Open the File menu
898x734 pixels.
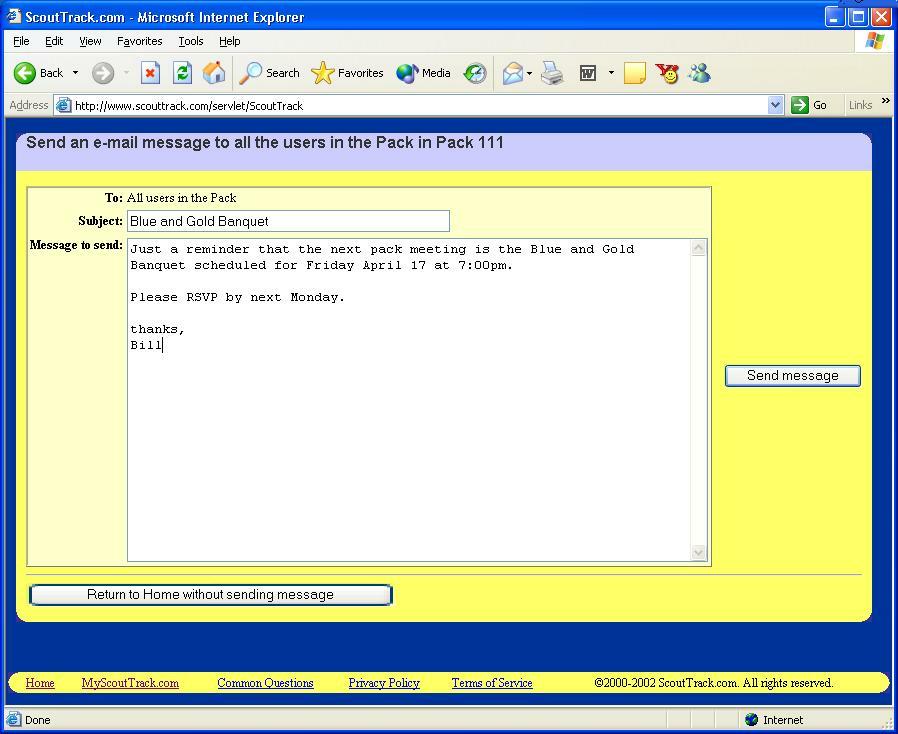(21, 41)
